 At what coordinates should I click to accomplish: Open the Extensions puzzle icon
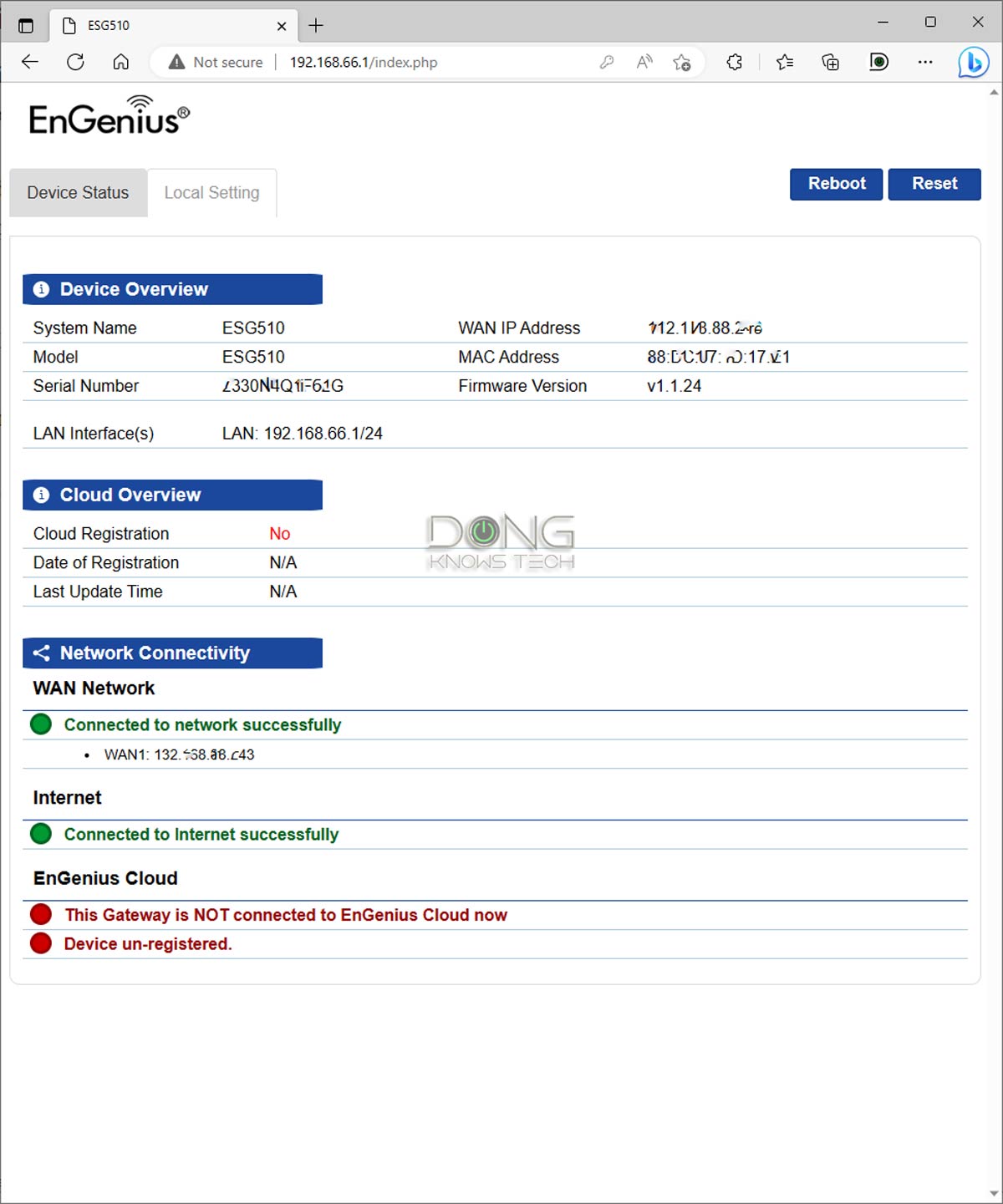coord(735,62)
